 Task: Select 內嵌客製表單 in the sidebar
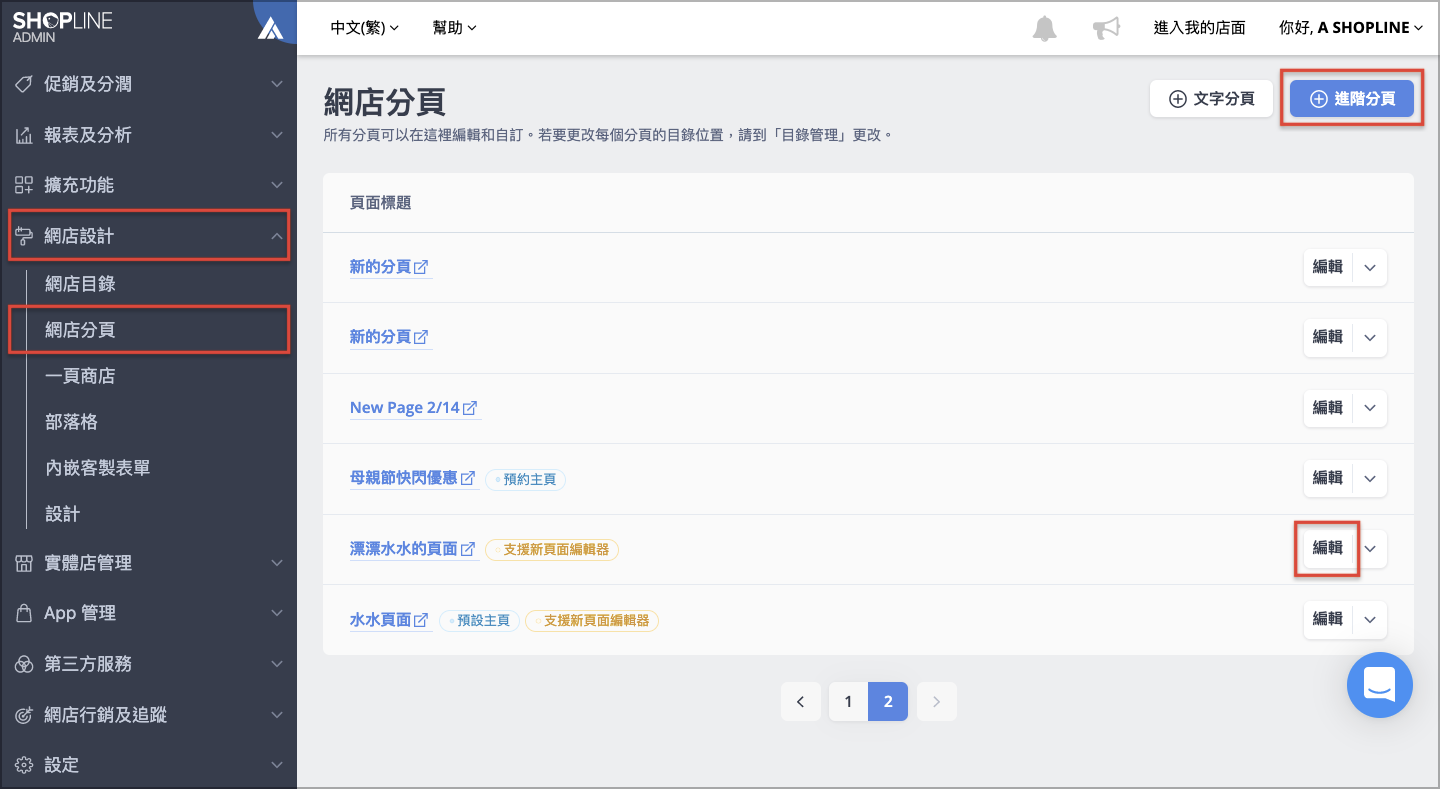click(97, 468)
